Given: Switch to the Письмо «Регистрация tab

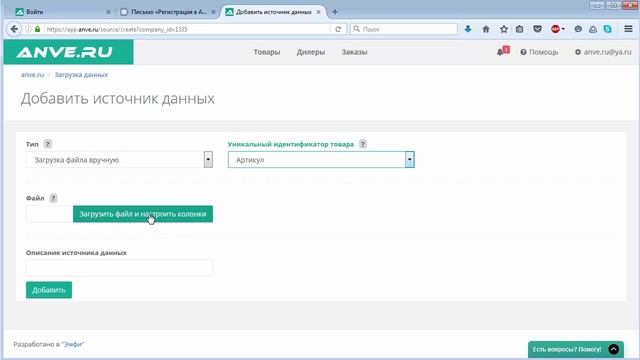Looking at the screenshot, I should [x=168, y=12].
